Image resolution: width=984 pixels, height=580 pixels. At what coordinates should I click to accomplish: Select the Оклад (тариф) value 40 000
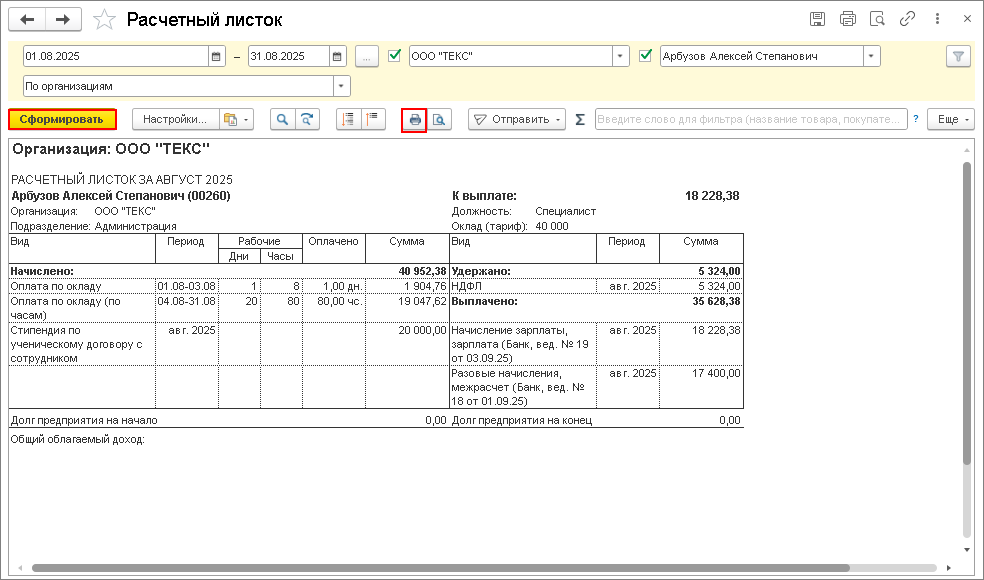pos(552,227)
